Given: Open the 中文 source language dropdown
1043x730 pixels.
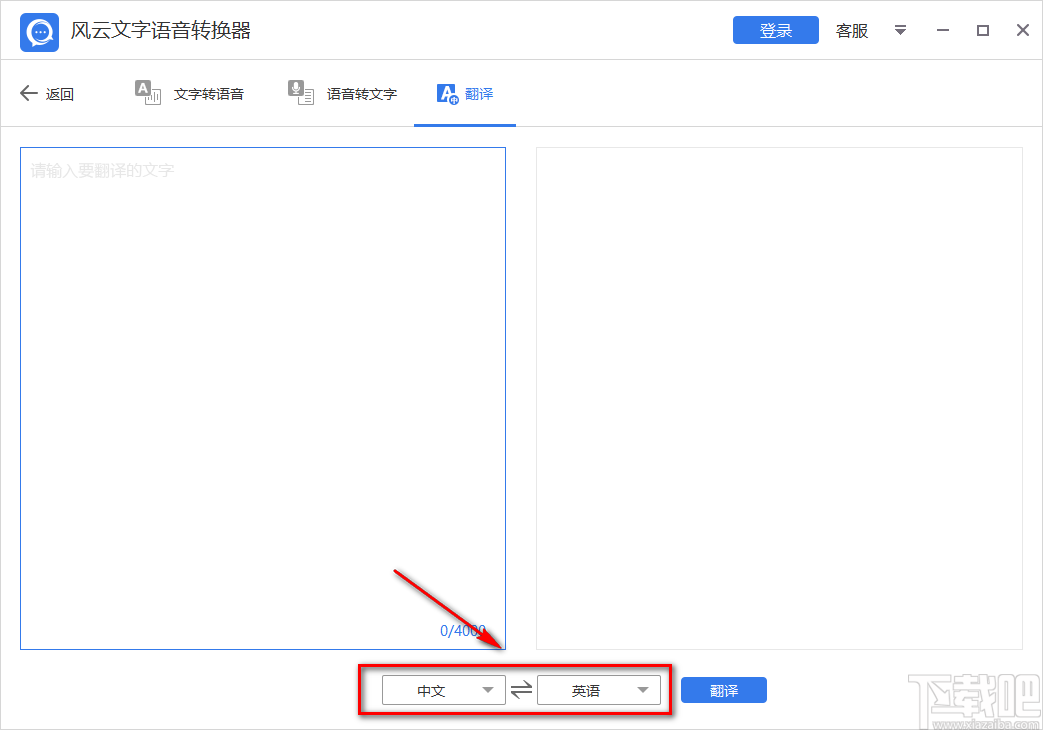Looking at the screenshot, I should click(444, 690).
